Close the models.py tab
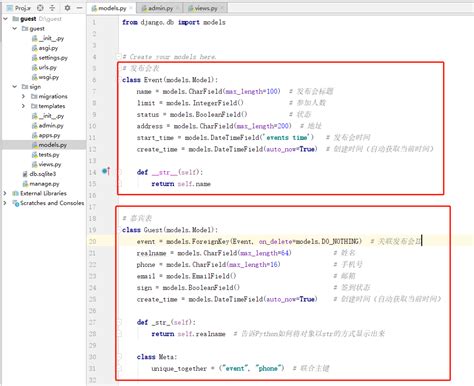The width and height of the screenshot is (474, 386). [x=131, y=8]
